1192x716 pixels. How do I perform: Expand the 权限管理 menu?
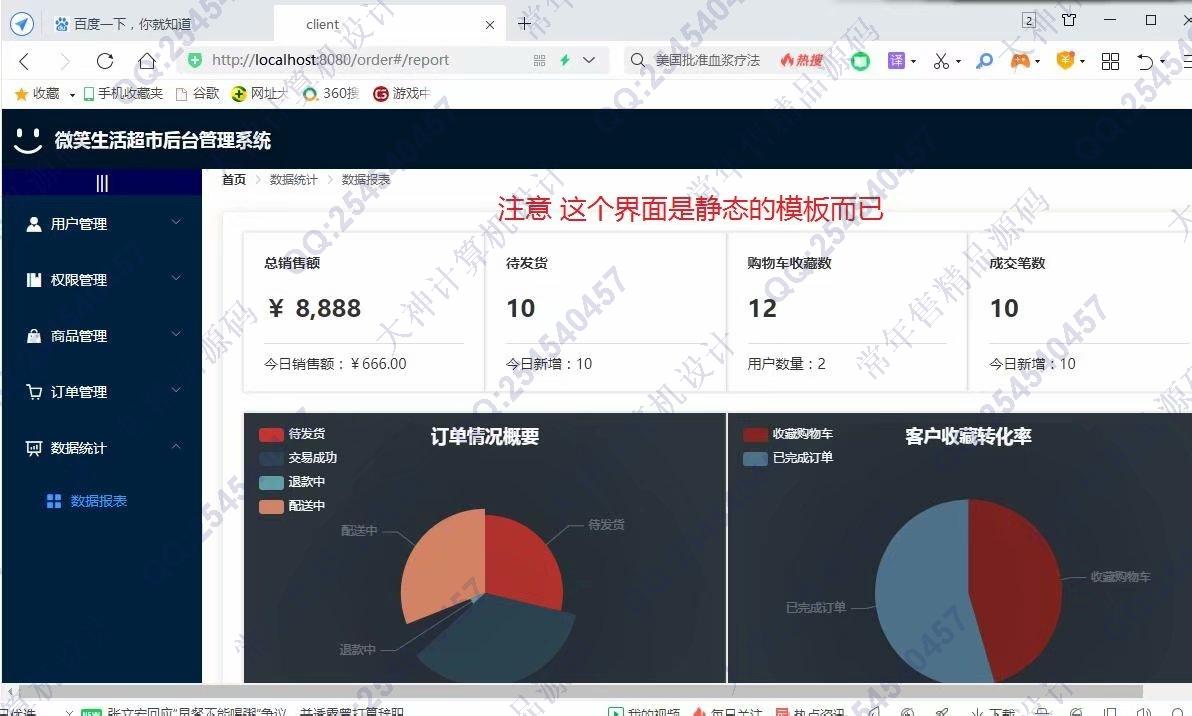(x=102, y=280)
